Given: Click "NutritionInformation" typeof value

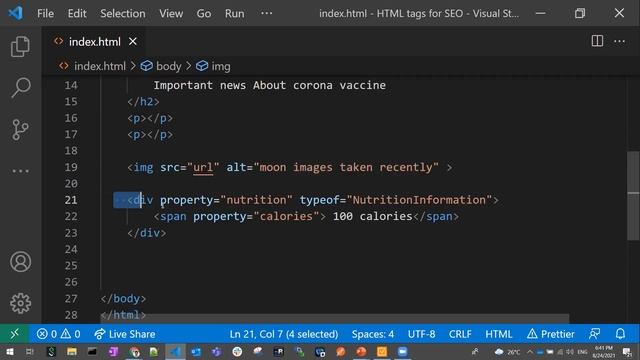Looking at the screenshot, I should [420, 200].
